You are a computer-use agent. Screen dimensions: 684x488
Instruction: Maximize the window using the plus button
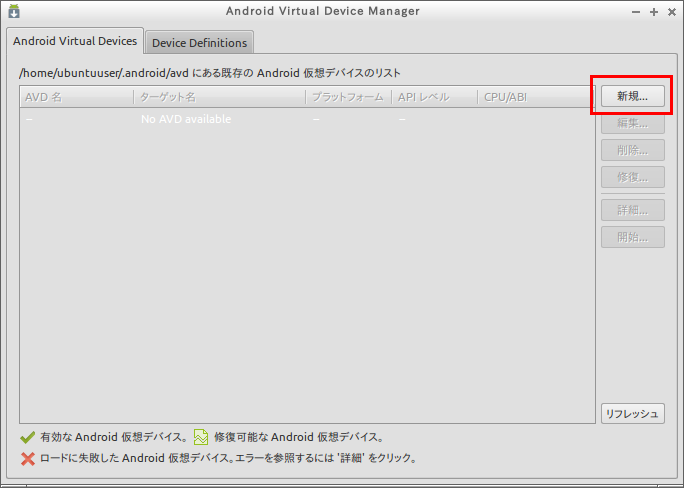click(x=653, y=12)
